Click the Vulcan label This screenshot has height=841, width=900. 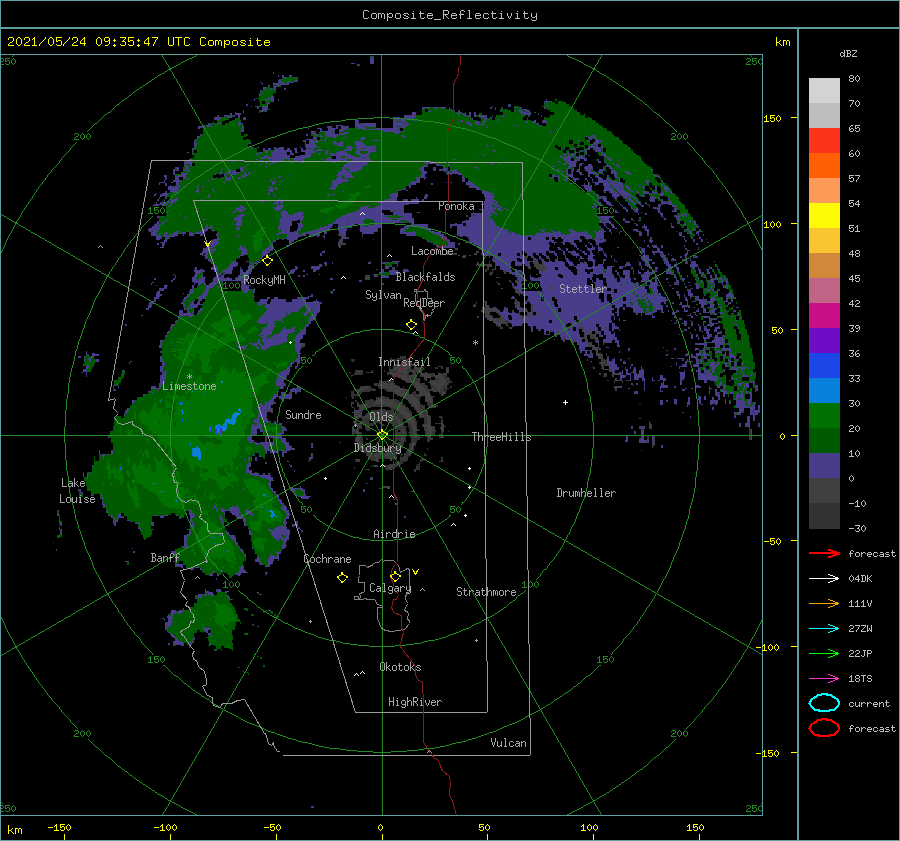(508, 743)
